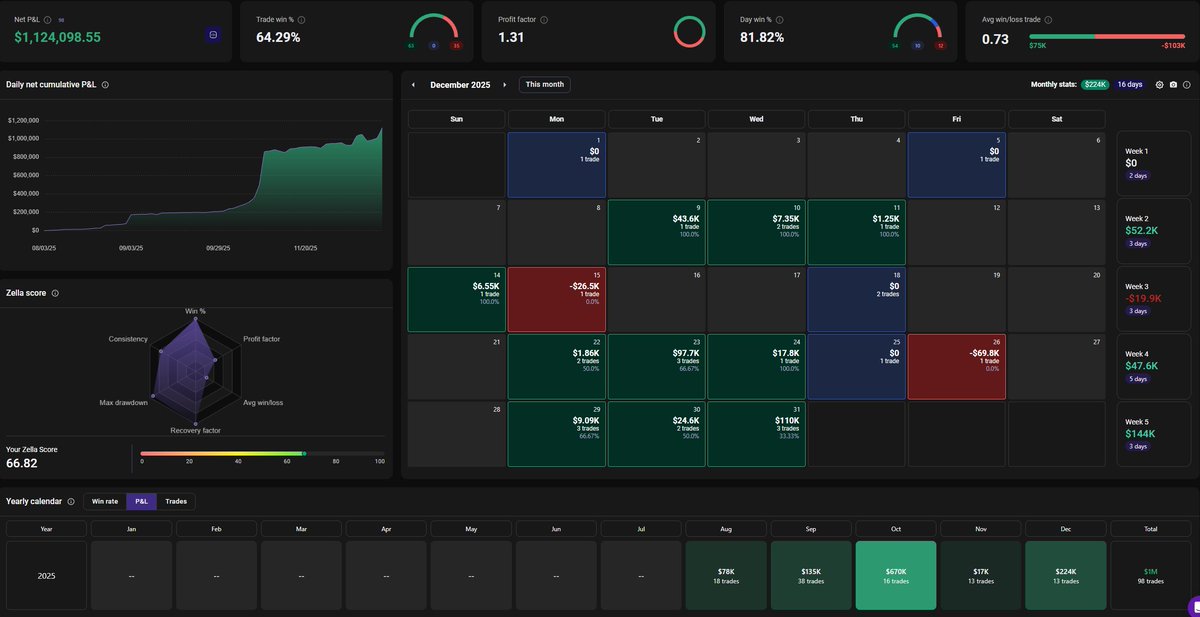The width and height of the screenshot is (1200, 617).
Task: Click the This month button
Action: [545, 85]
